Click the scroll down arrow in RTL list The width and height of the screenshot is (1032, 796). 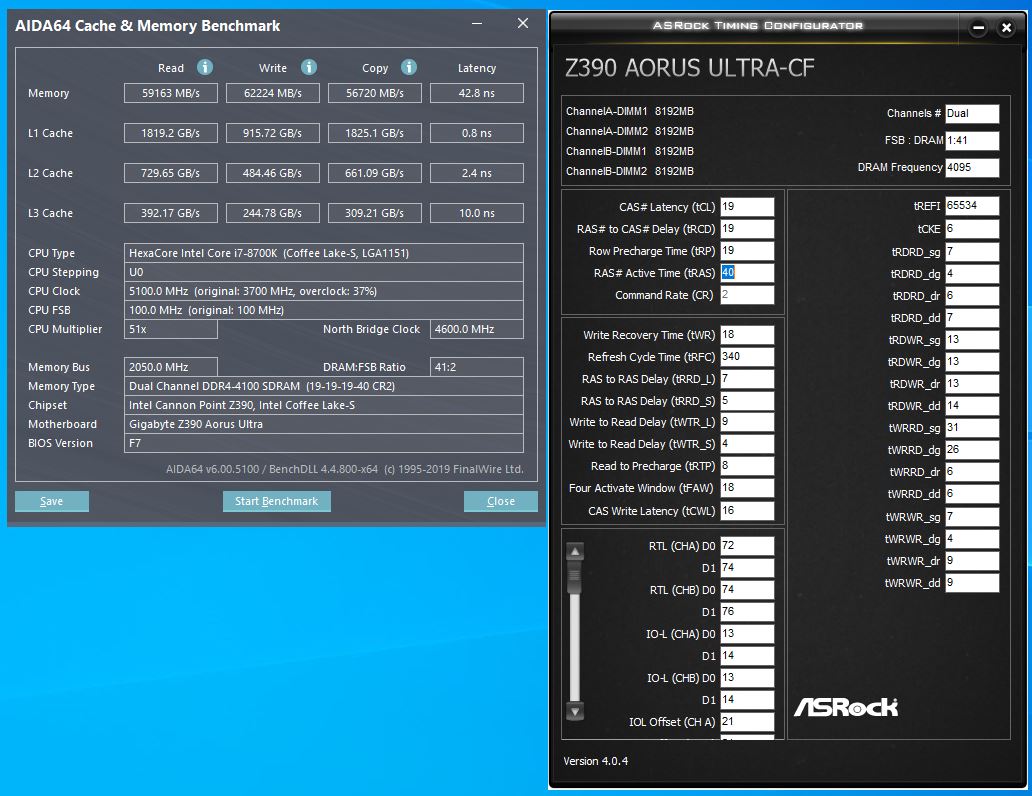(575, 711)
